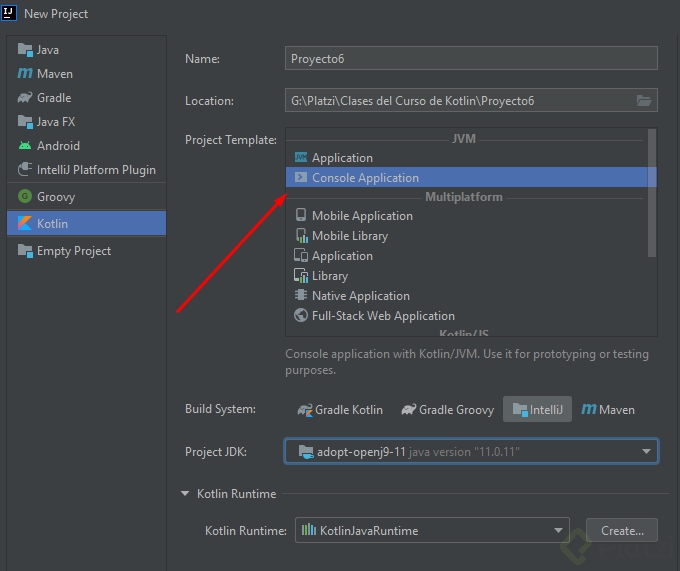
Task: Select Empty Project in the sidebar
Action: (73, 251)
